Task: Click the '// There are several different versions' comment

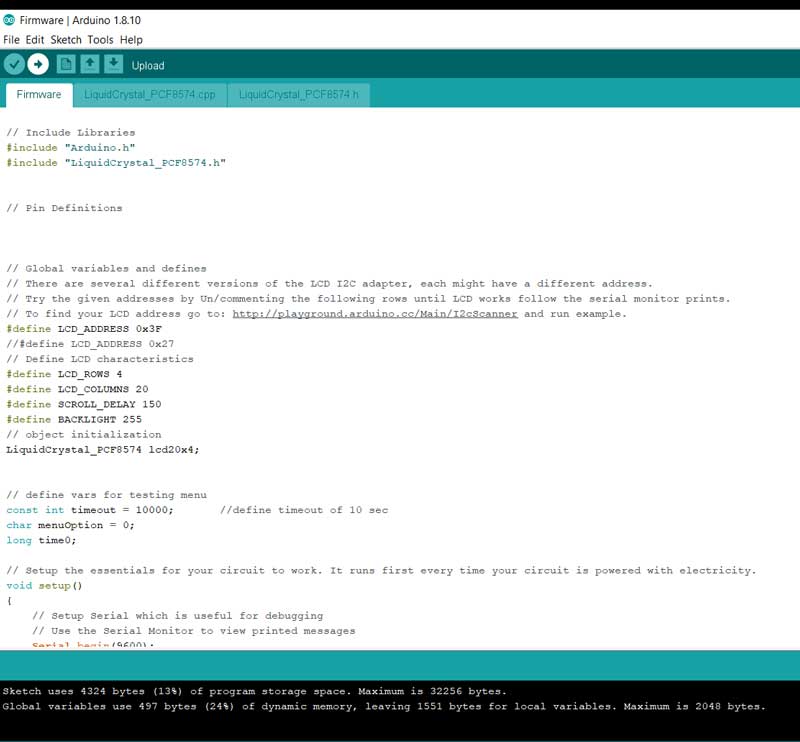Action: tap(329, 284)
